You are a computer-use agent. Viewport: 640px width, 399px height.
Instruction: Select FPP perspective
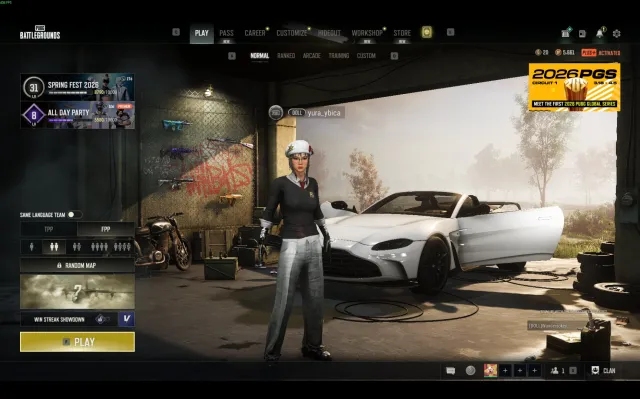(x=106, y=229)
